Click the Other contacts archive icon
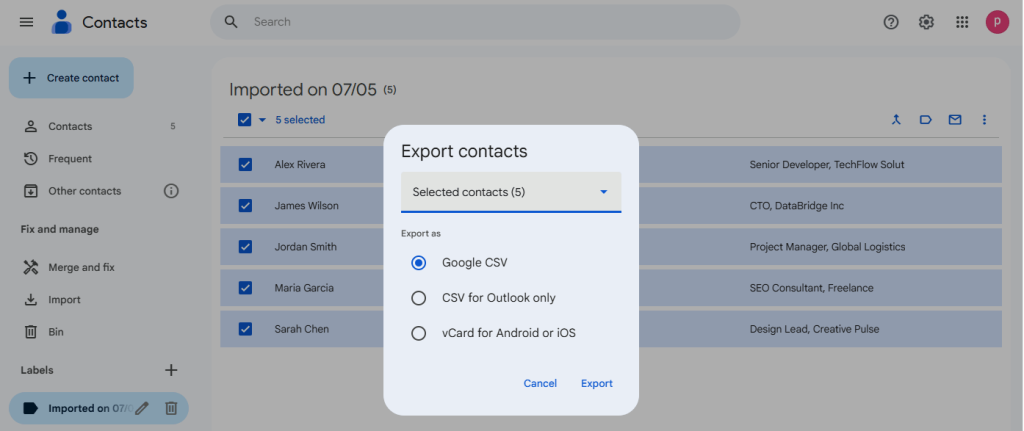 (31, 191)
